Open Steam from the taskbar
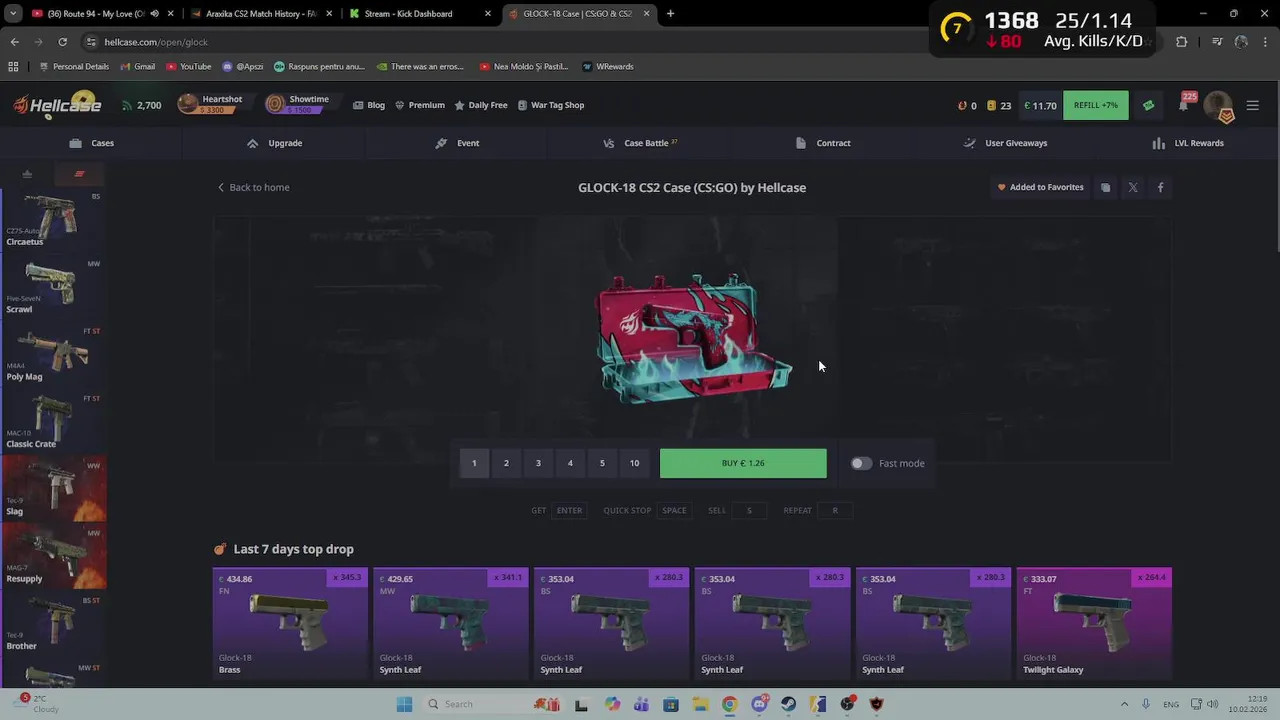Screen dimensions: 1280x720 click(x=789, y=704)
